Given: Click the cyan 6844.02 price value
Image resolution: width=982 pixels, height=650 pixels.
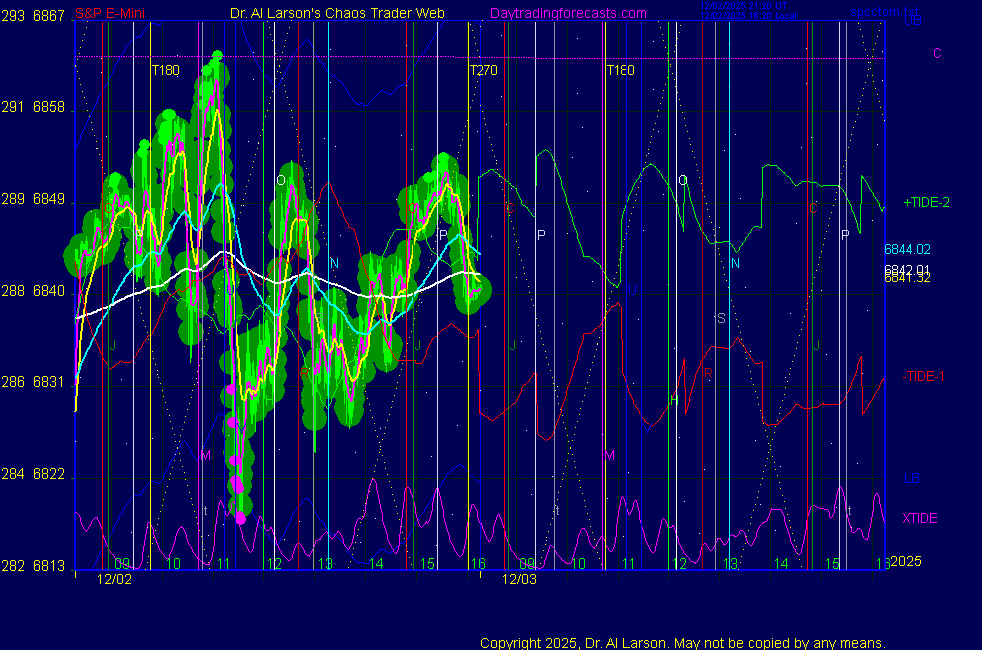Looking at the screenshot, I should 907,249.
